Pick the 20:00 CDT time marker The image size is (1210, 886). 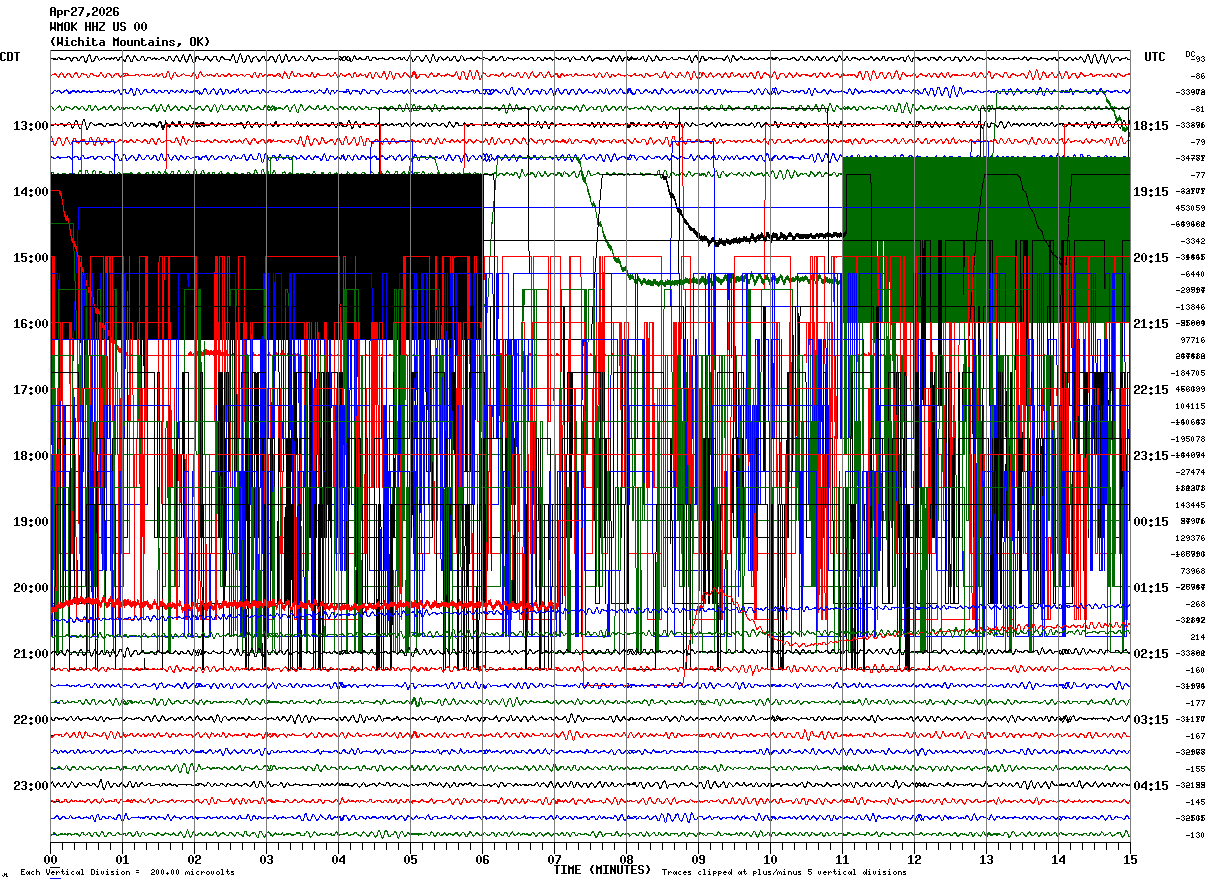pyautogui.click(x=30, y=588)
